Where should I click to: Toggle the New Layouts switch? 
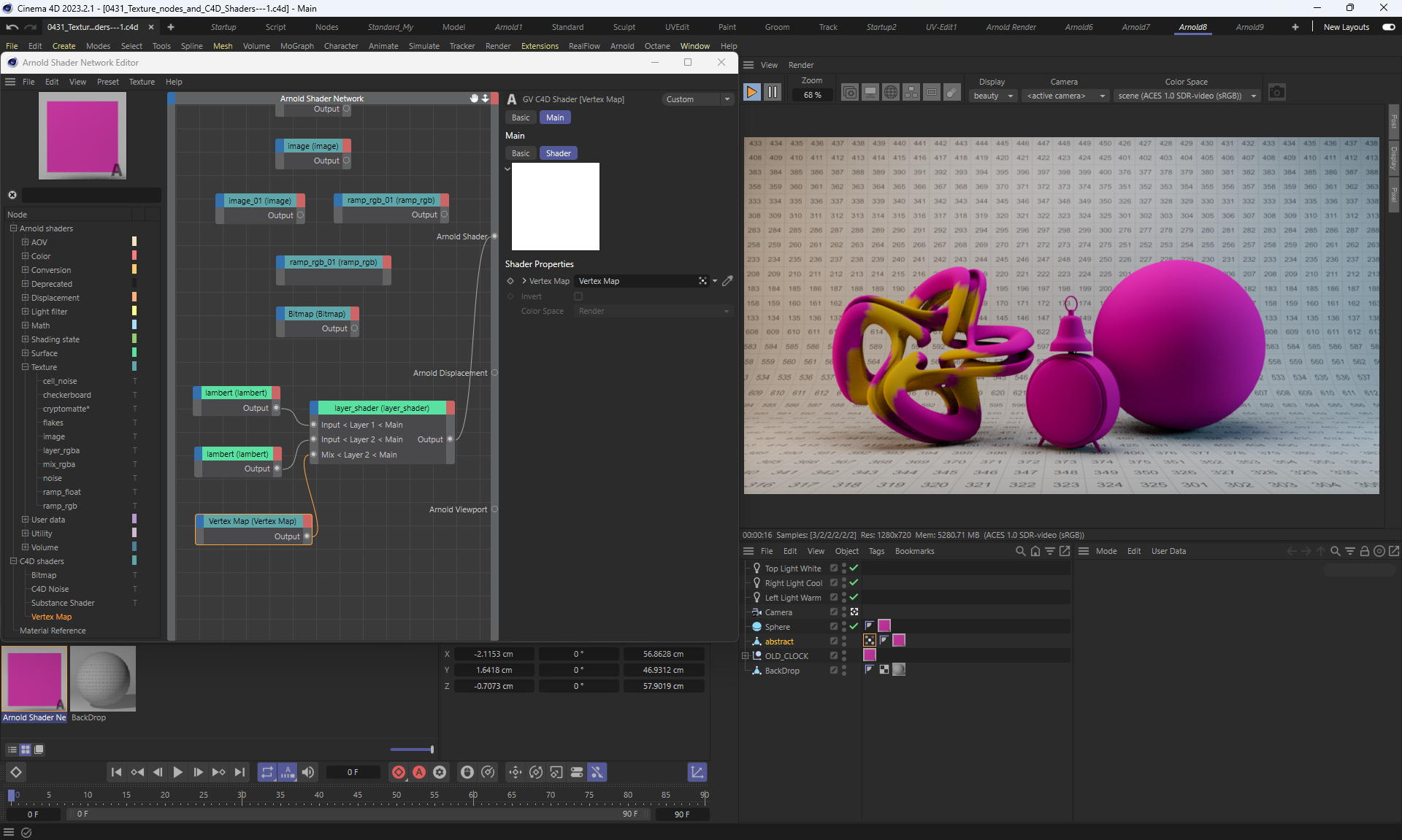coord(1388,27)
